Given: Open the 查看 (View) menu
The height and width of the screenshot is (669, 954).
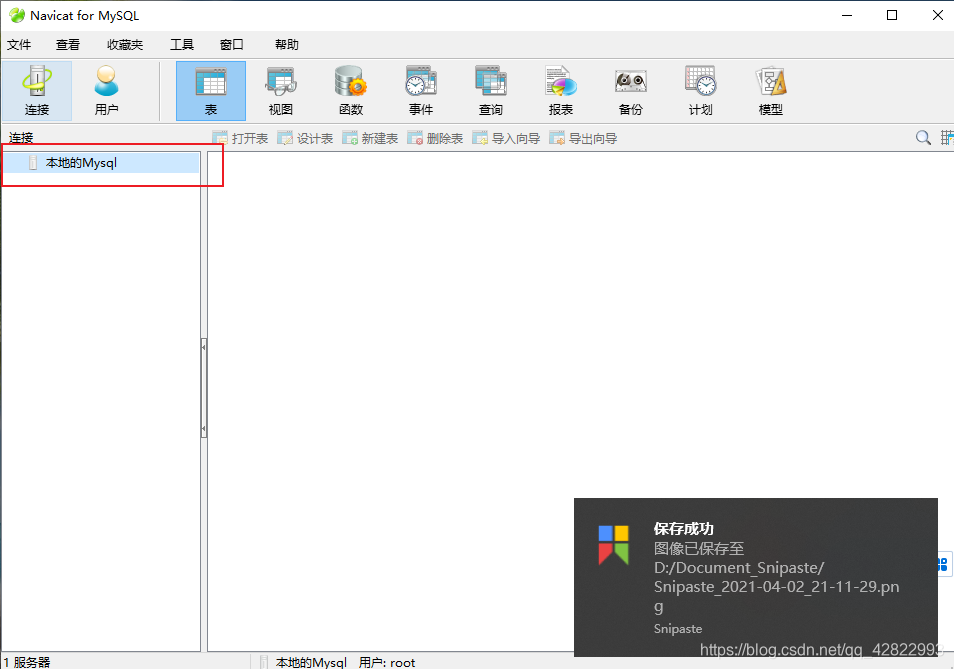Looking at the screenshot, I should pos(68,44).
